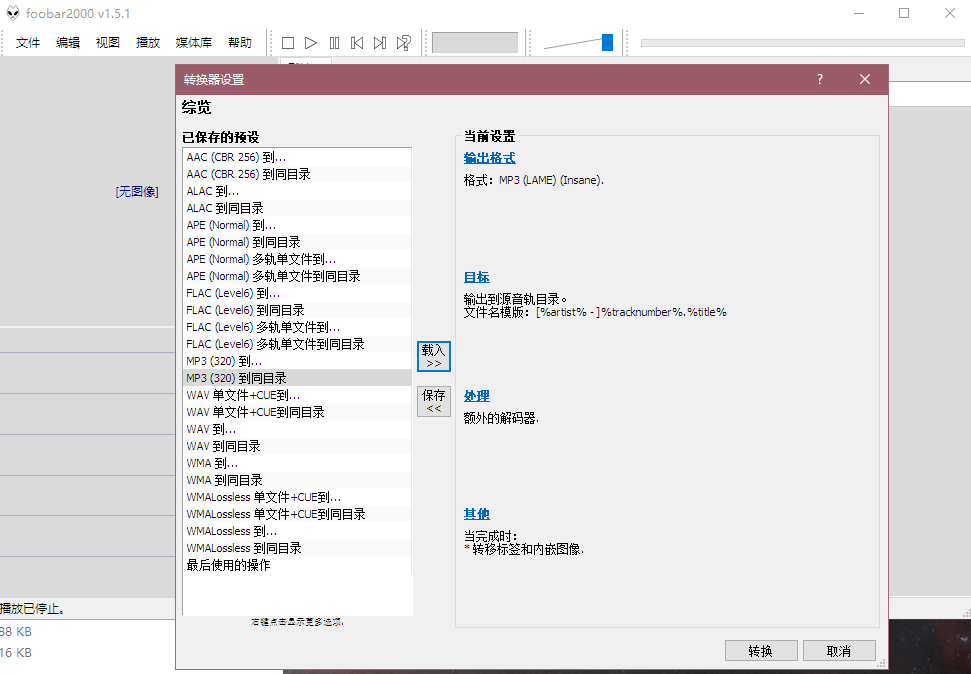971x674 pixels.
Task: Select preset APE (Normal) 多轨单文件到同目录
Action: pos(297,276)
